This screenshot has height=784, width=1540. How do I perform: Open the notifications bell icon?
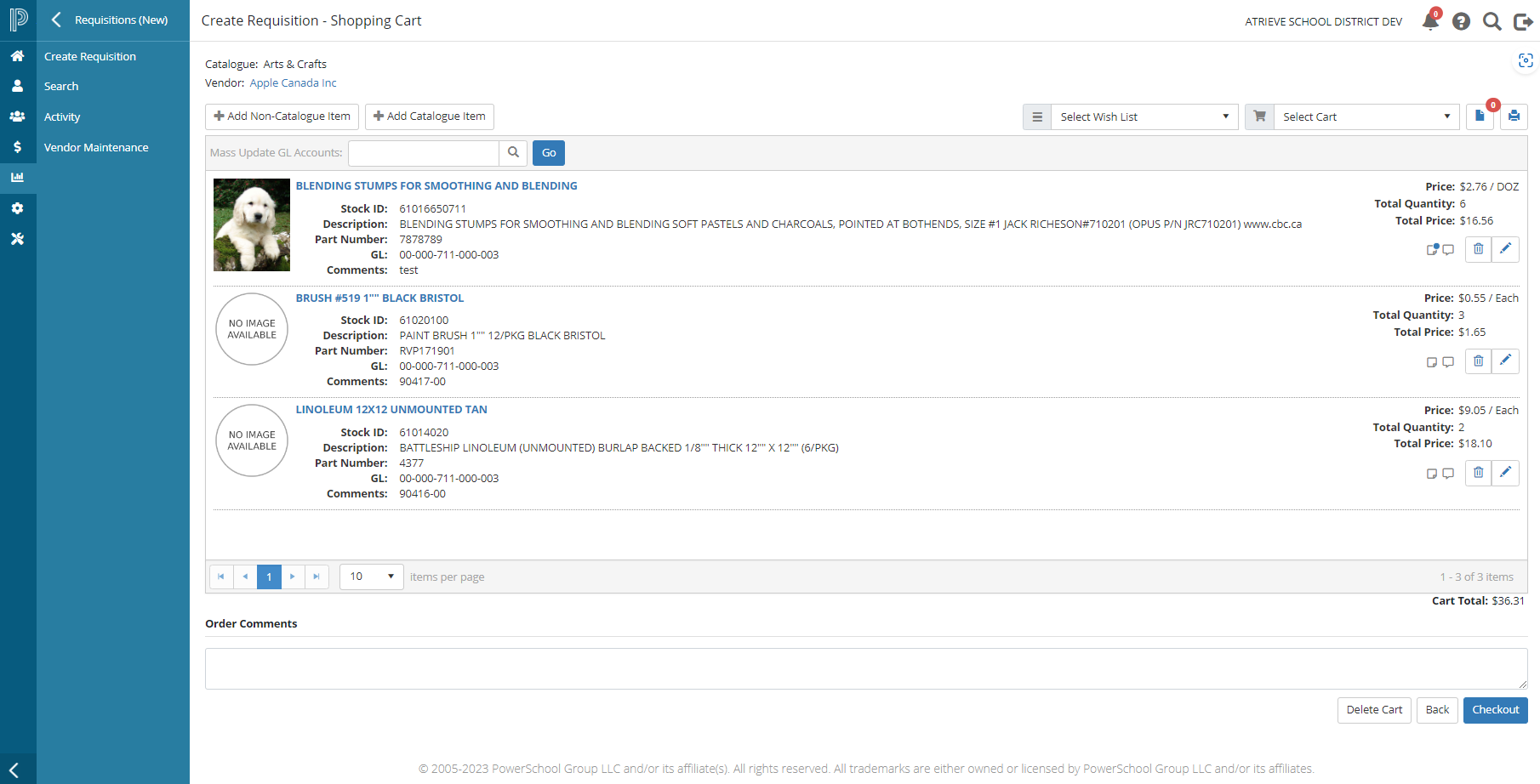click(x=1430, y=21)
